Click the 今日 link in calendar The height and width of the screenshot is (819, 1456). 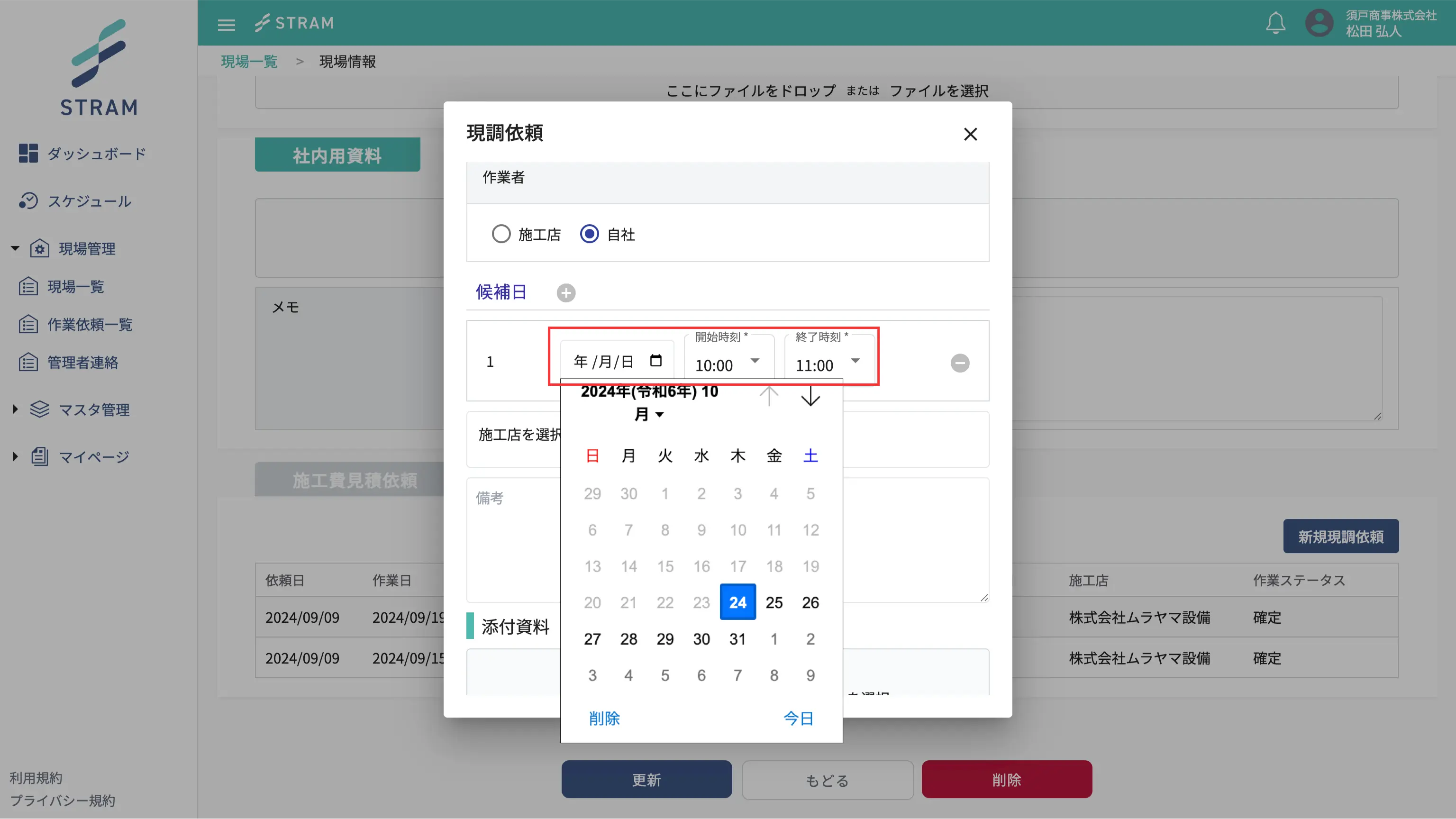[798, 719]
